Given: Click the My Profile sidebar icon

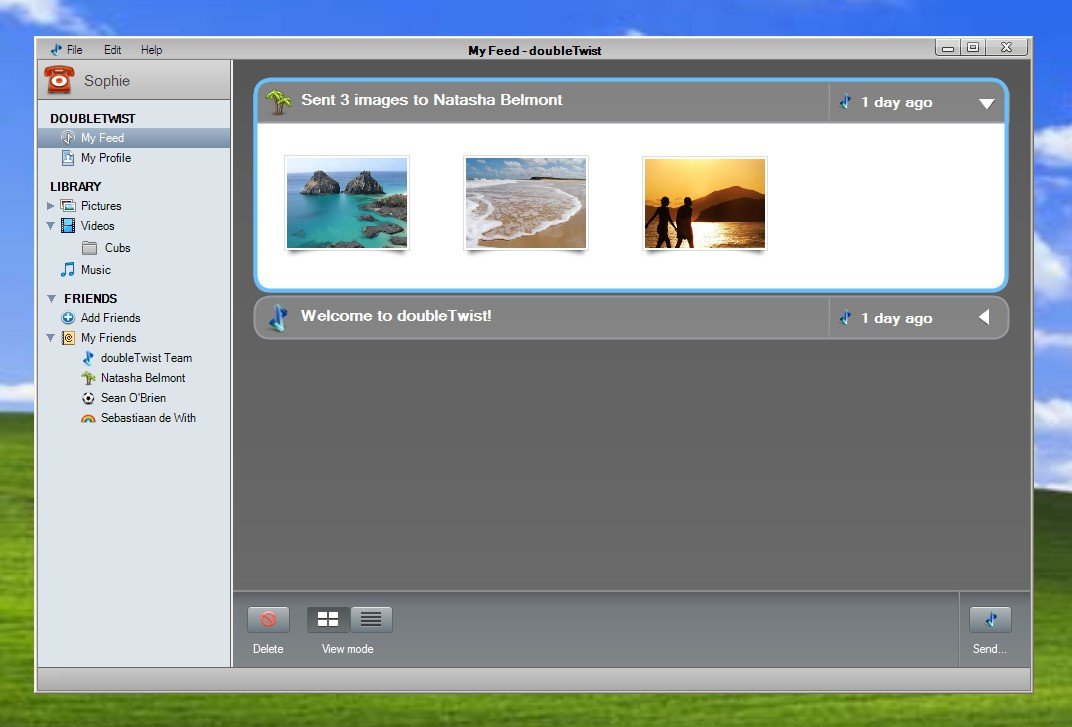Looking at the screenshot, I should [x=68, y=158].
